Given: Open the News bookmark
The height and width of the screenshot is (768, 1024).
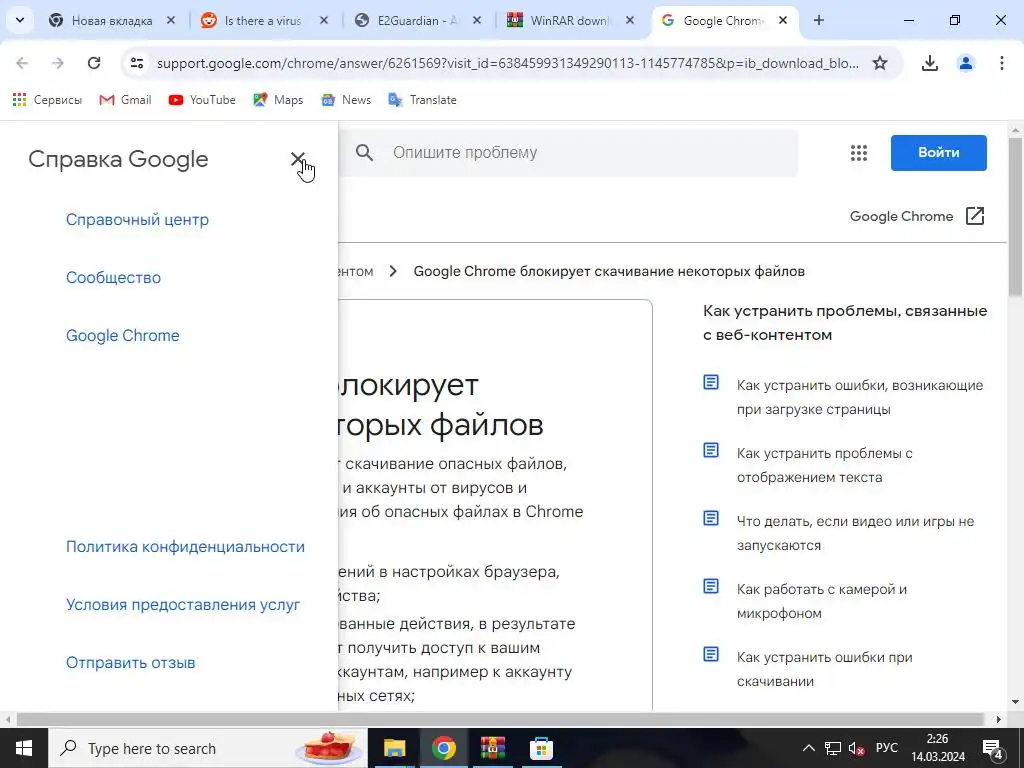Looking at the screenshot, I should pos(346,100).
